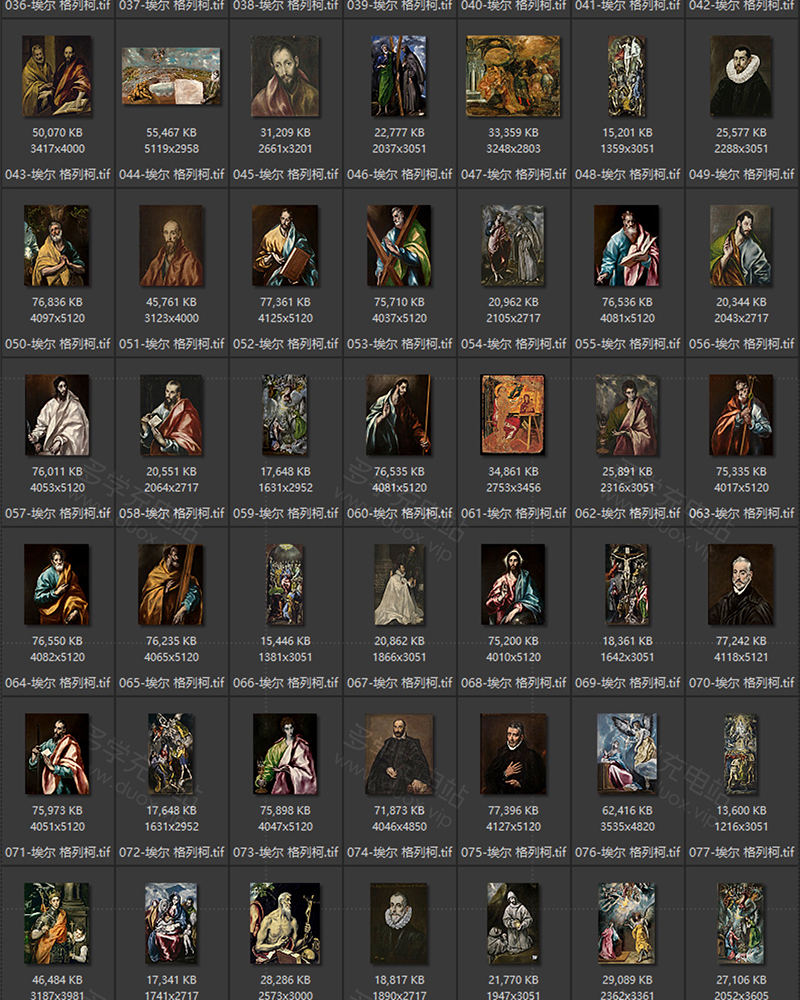Select the white-robed figure thumbnail of file 057

[57, 415]
